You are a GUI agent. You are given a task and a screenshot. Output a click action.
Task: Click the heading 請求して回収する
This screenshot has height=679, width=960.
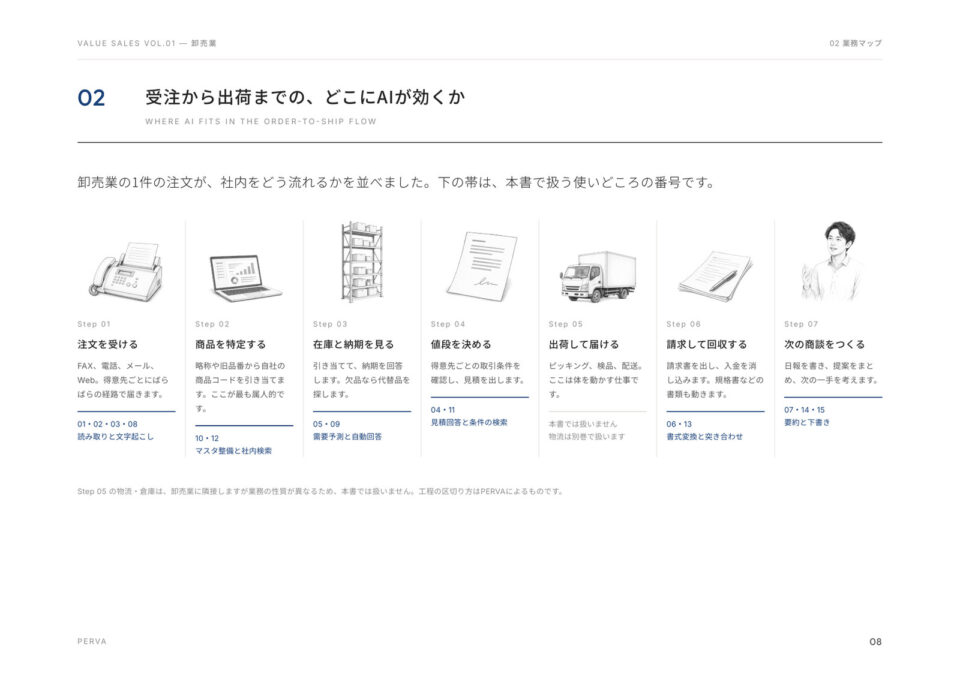coord(707,344)
